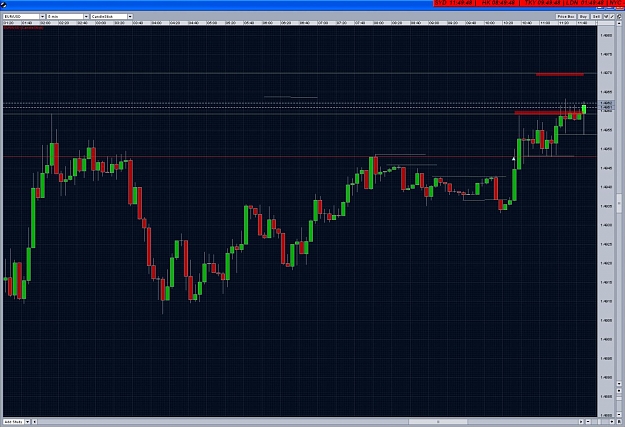Click the EUR/USD symbol field
Viewport: 625px width, 427px height.
22,16
